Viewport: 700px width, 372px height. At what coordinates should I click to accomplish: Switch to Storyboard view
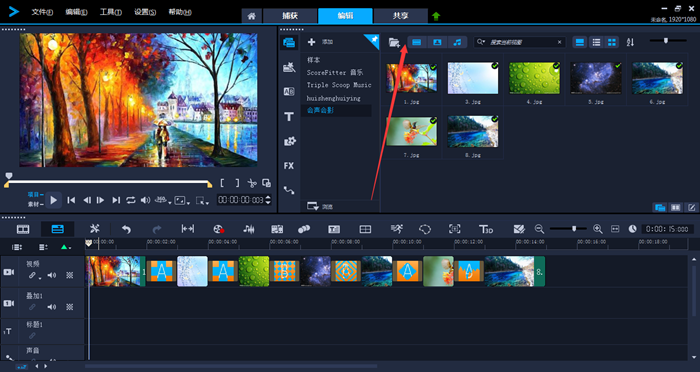coord(23,229)
